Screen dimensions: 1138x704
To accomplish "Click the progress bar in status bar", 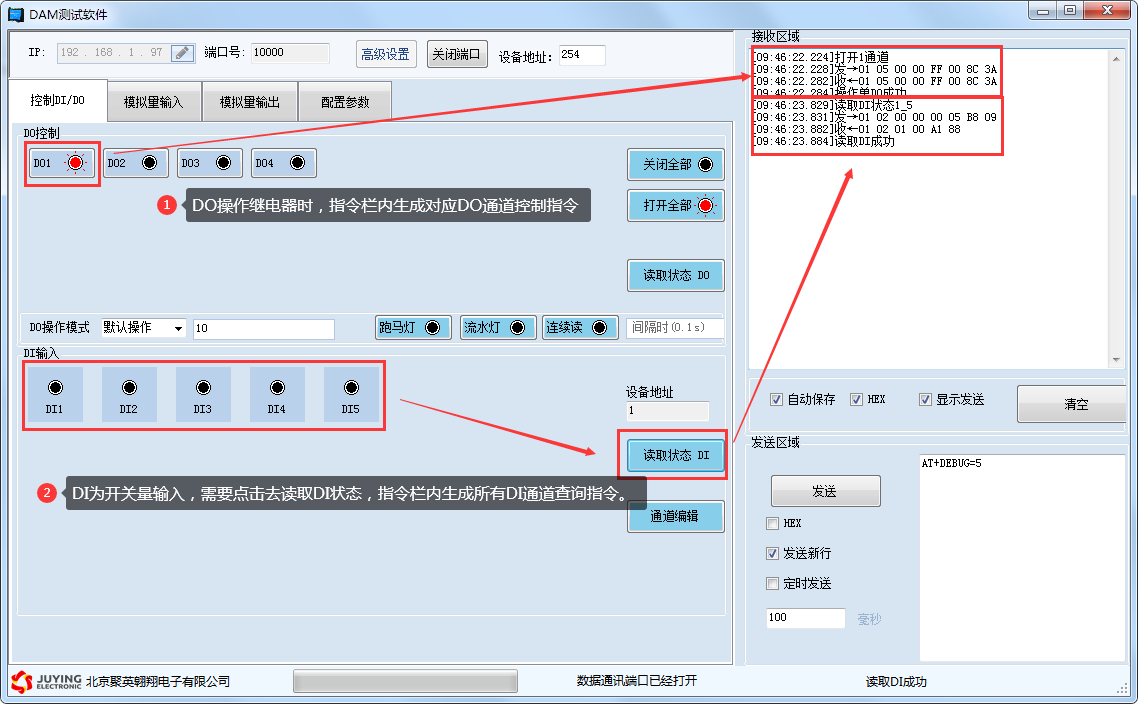I will tap(405, 681).
